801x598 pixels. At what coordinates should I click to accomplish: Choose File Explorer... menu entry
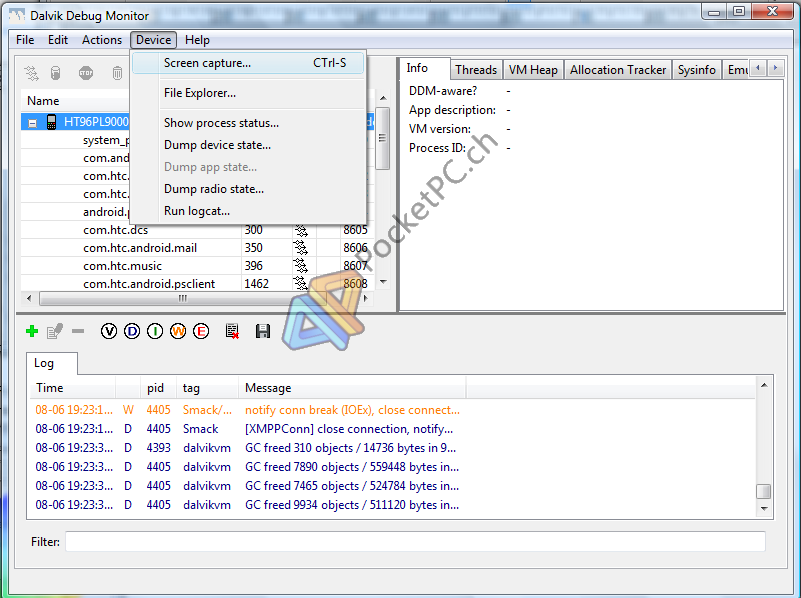[x=248, y=93]
